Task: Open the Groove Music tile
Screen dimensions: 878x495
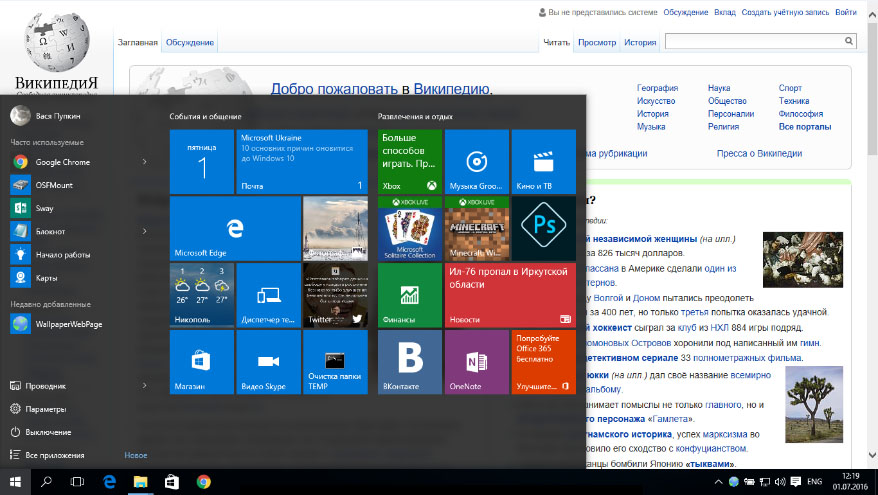Action: click(x=477, y=162)
